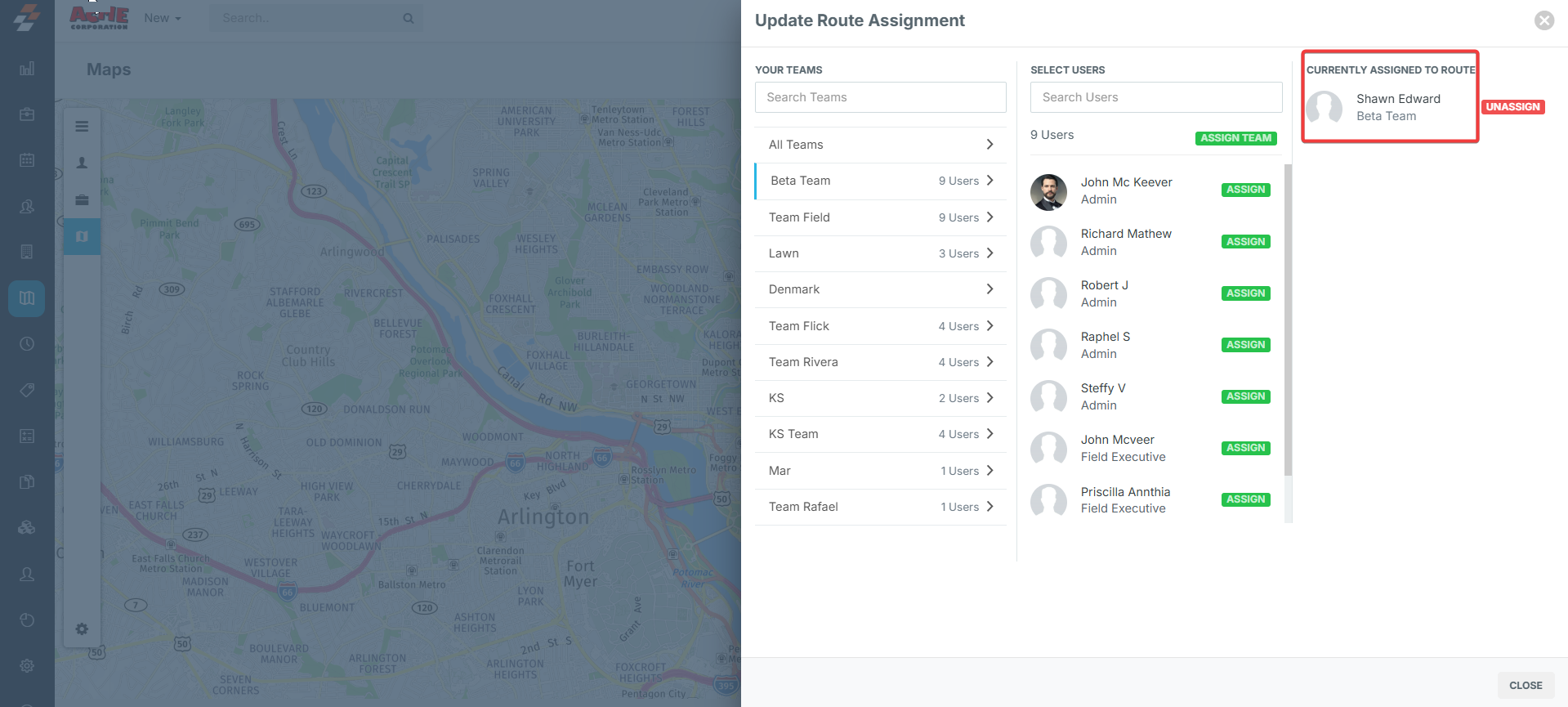Select the person icon in map toolbar
Viewport: 1568px width, 707px height.
82,163
